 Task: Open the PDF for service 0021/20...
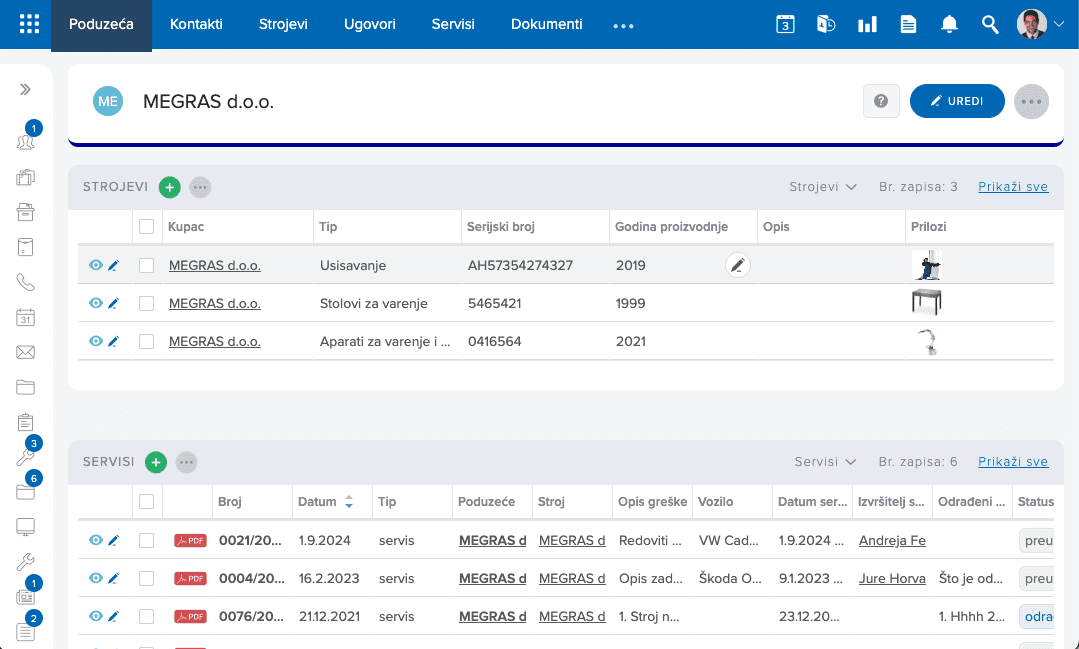pos(190,540)
